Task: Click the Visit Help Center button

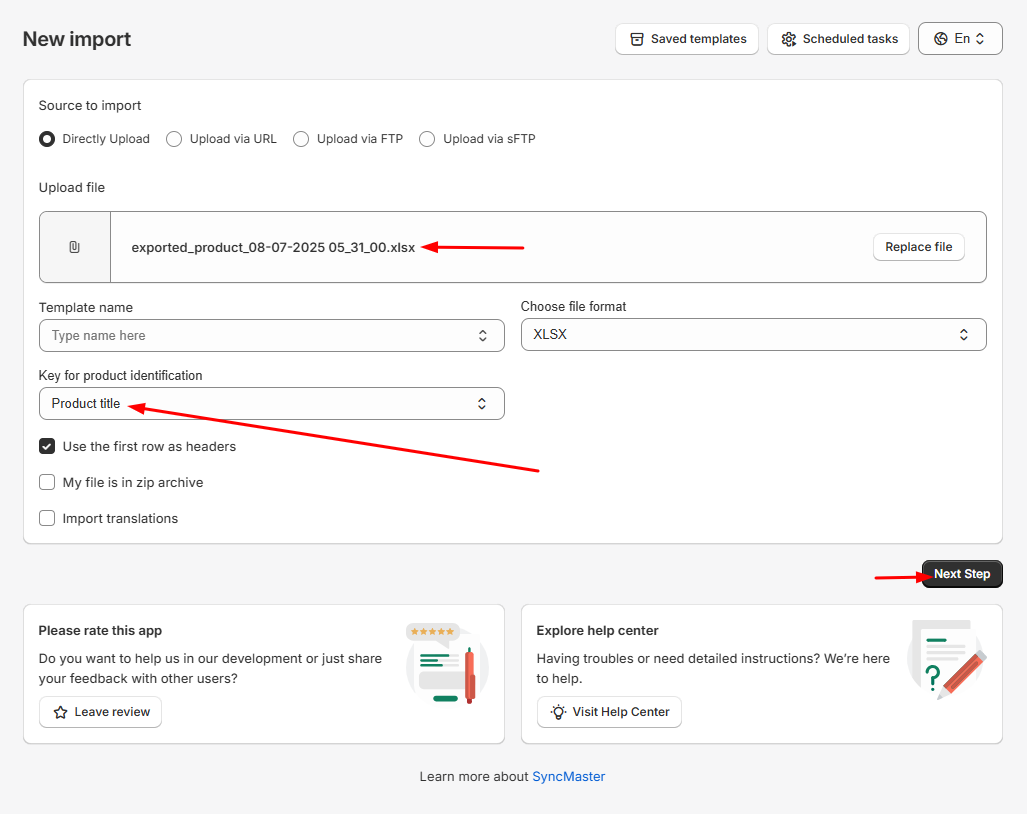Action: tap(609, 712)
